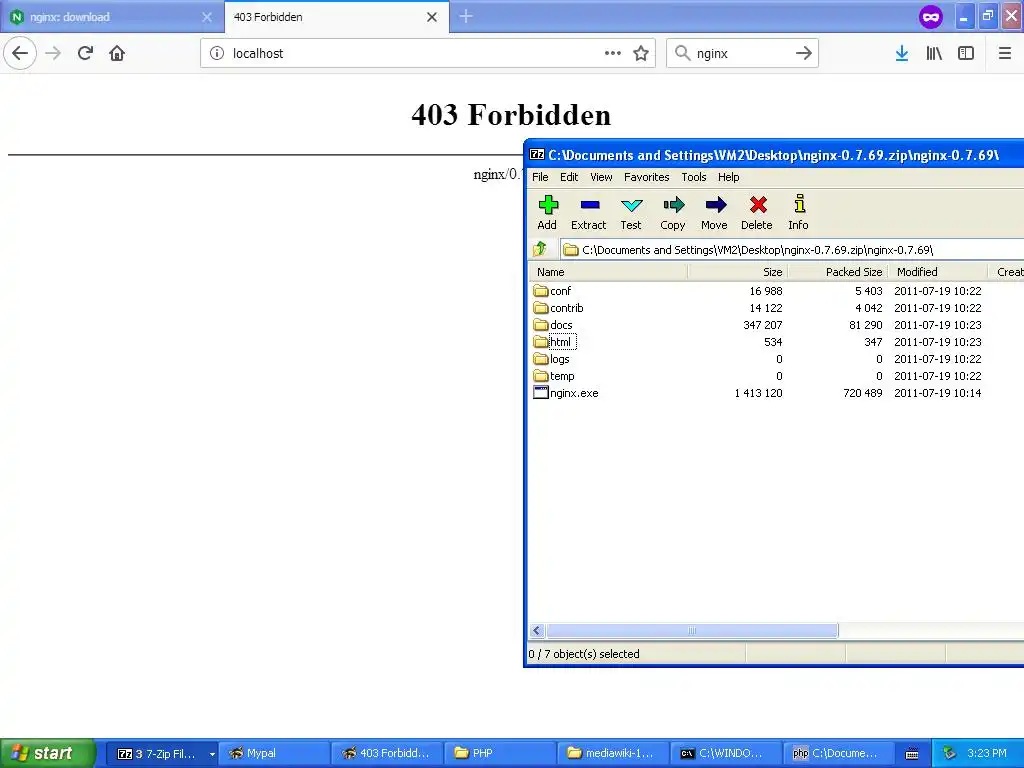Show site information for localhost

click(217, 54)
